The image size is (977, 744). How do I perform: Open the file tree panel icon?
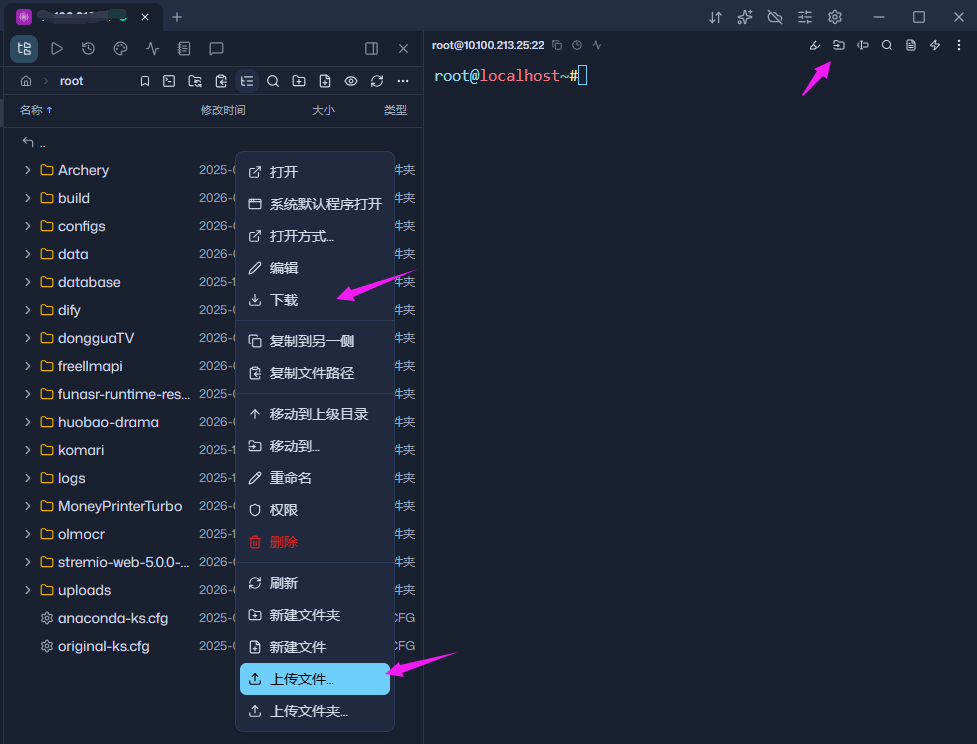pos(24,49)
